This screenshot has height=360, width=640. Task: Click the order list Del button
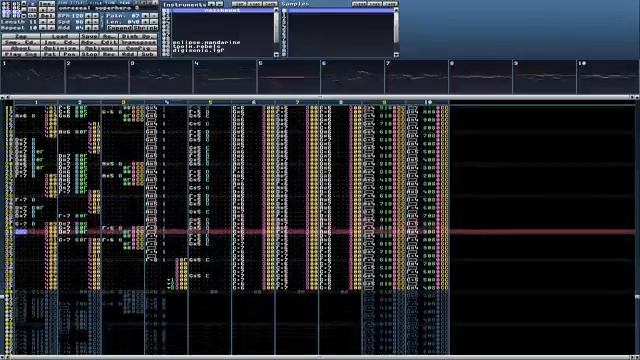(x=47, y=16)
